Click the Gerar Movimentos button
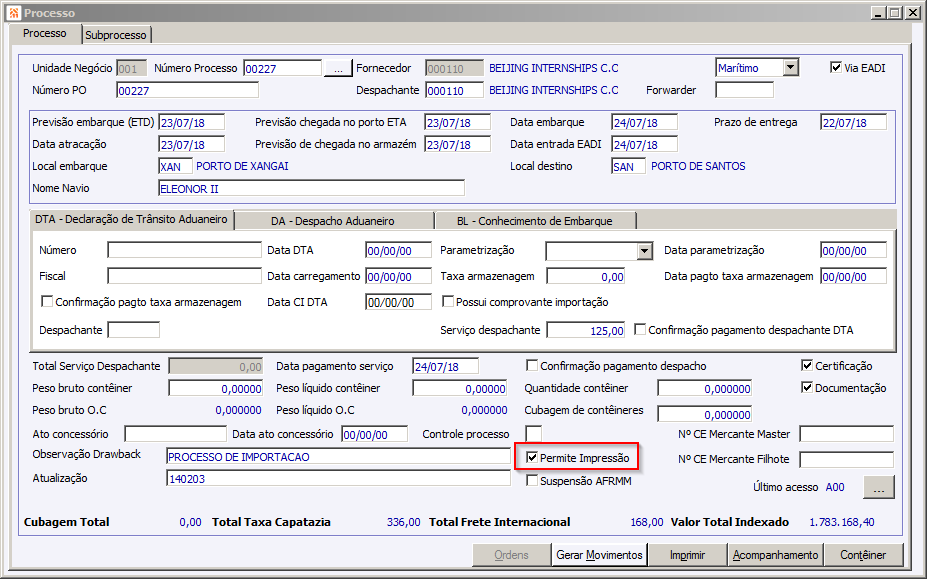Screen dimensions: 927x579 tap(599, 555)
